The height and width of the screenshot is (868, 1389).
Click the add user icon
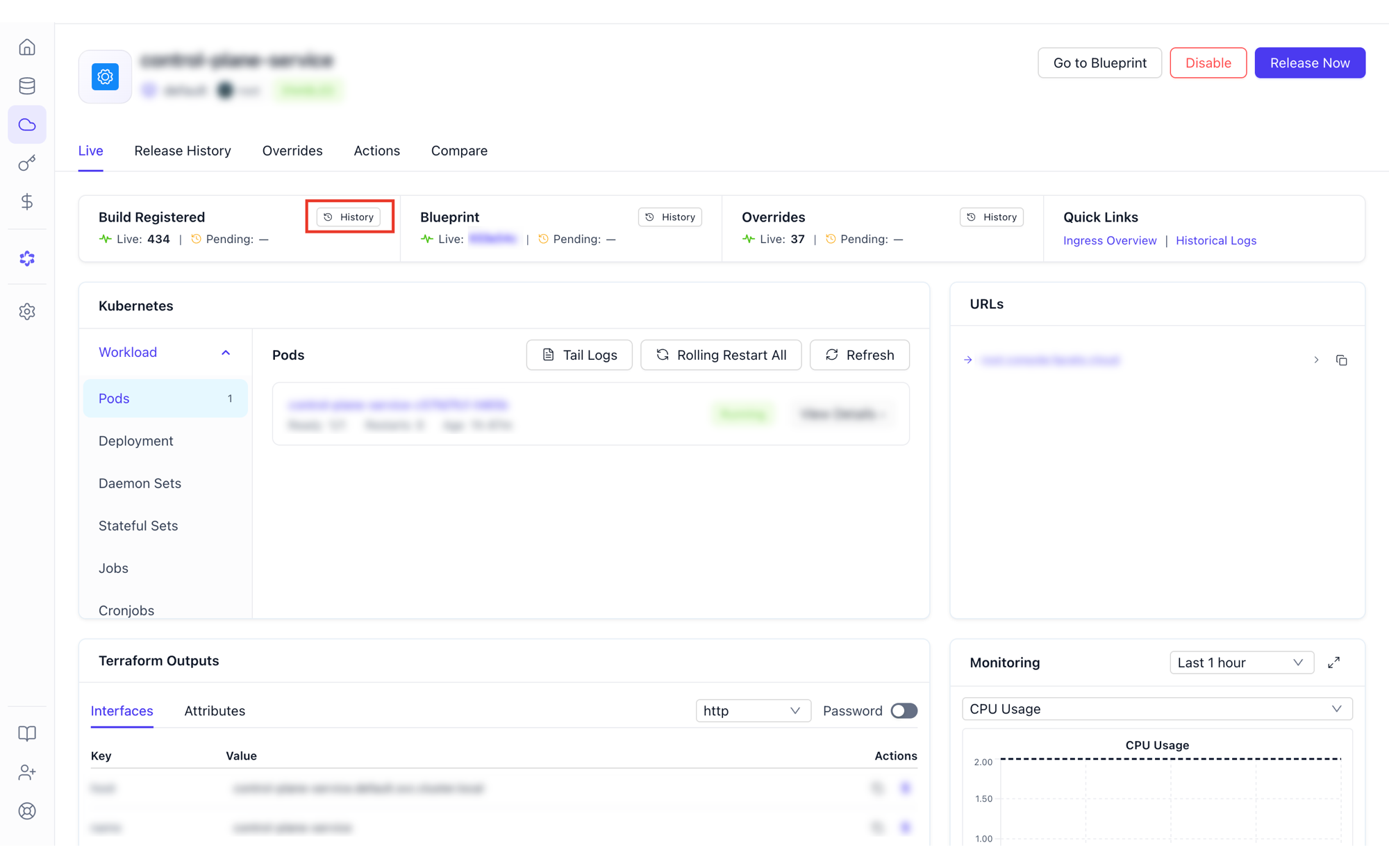pyautogui.click(x=27, y=772)
